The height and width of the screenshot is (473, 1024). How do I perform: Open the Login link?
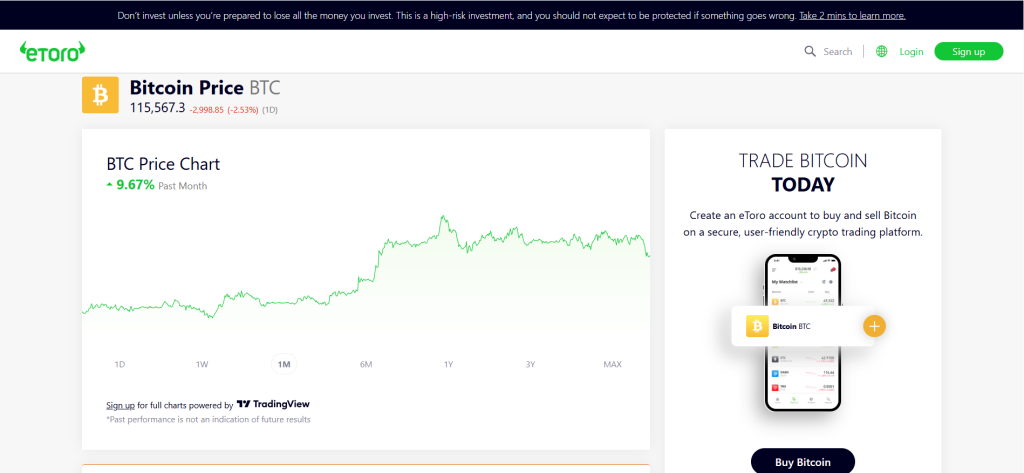point(911,52)
